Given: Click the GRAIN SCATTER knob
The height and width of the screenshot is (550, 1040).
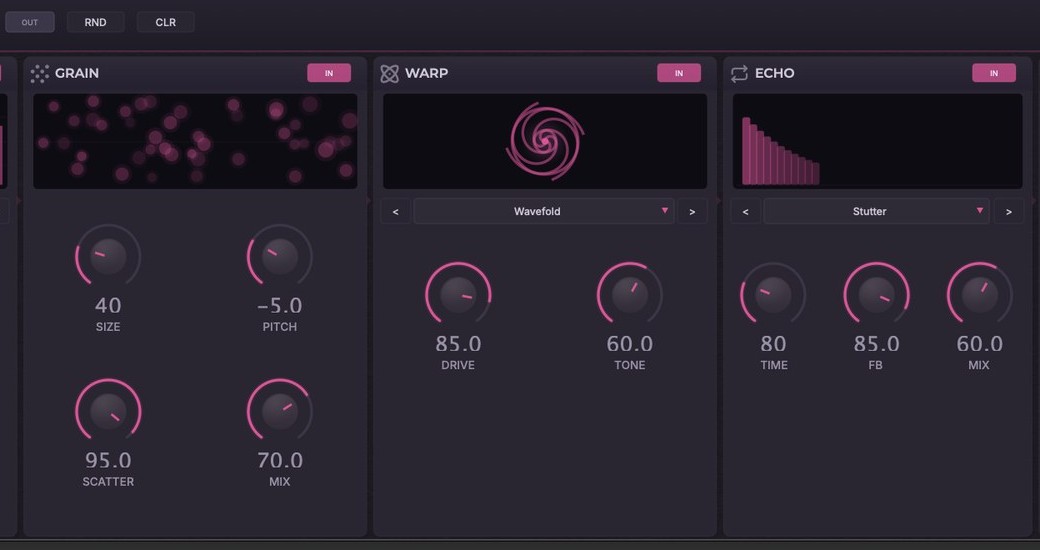Looking at the screenshot, I should 108,411.
